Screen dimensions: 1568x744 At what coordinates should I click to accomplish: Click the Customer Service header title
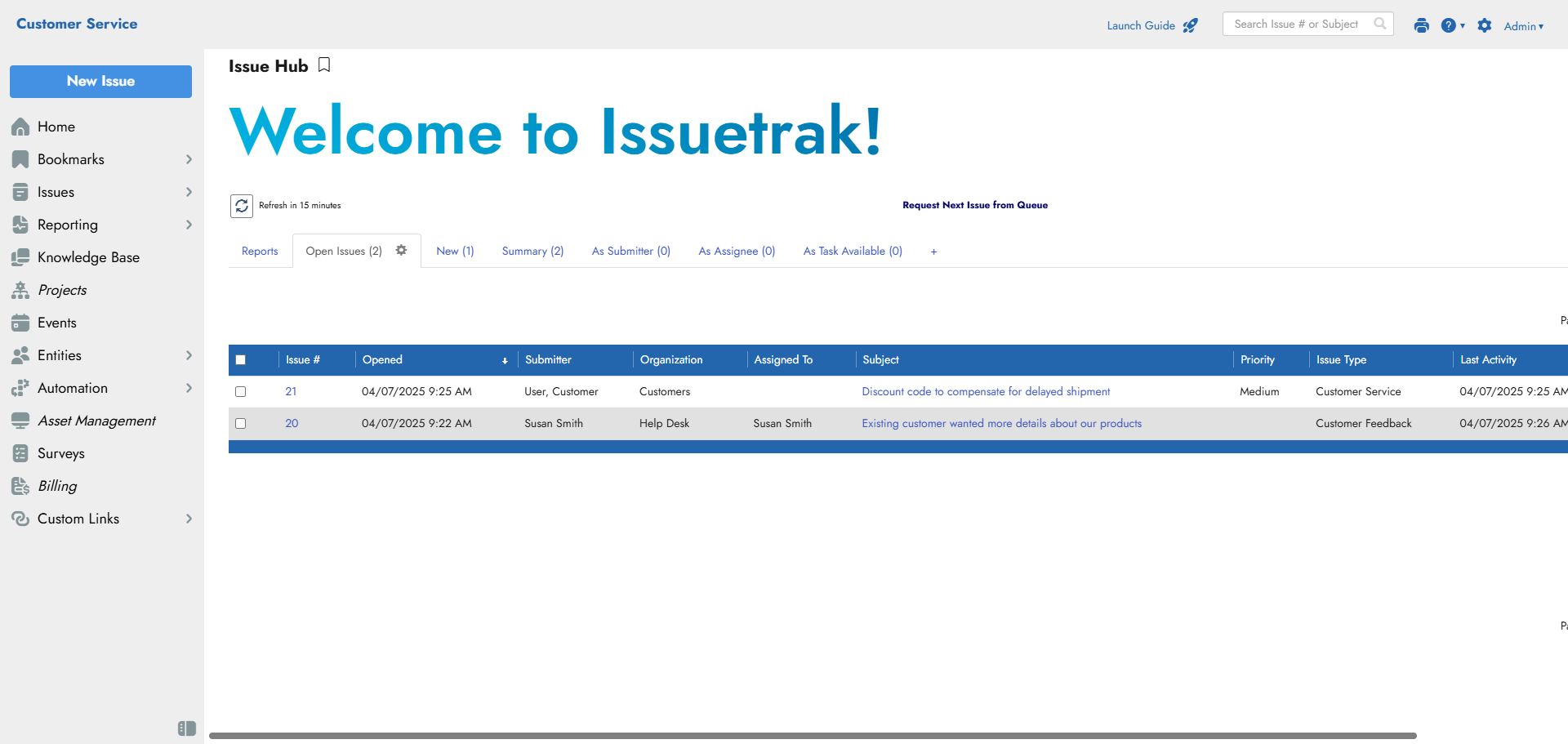(77, 24)
